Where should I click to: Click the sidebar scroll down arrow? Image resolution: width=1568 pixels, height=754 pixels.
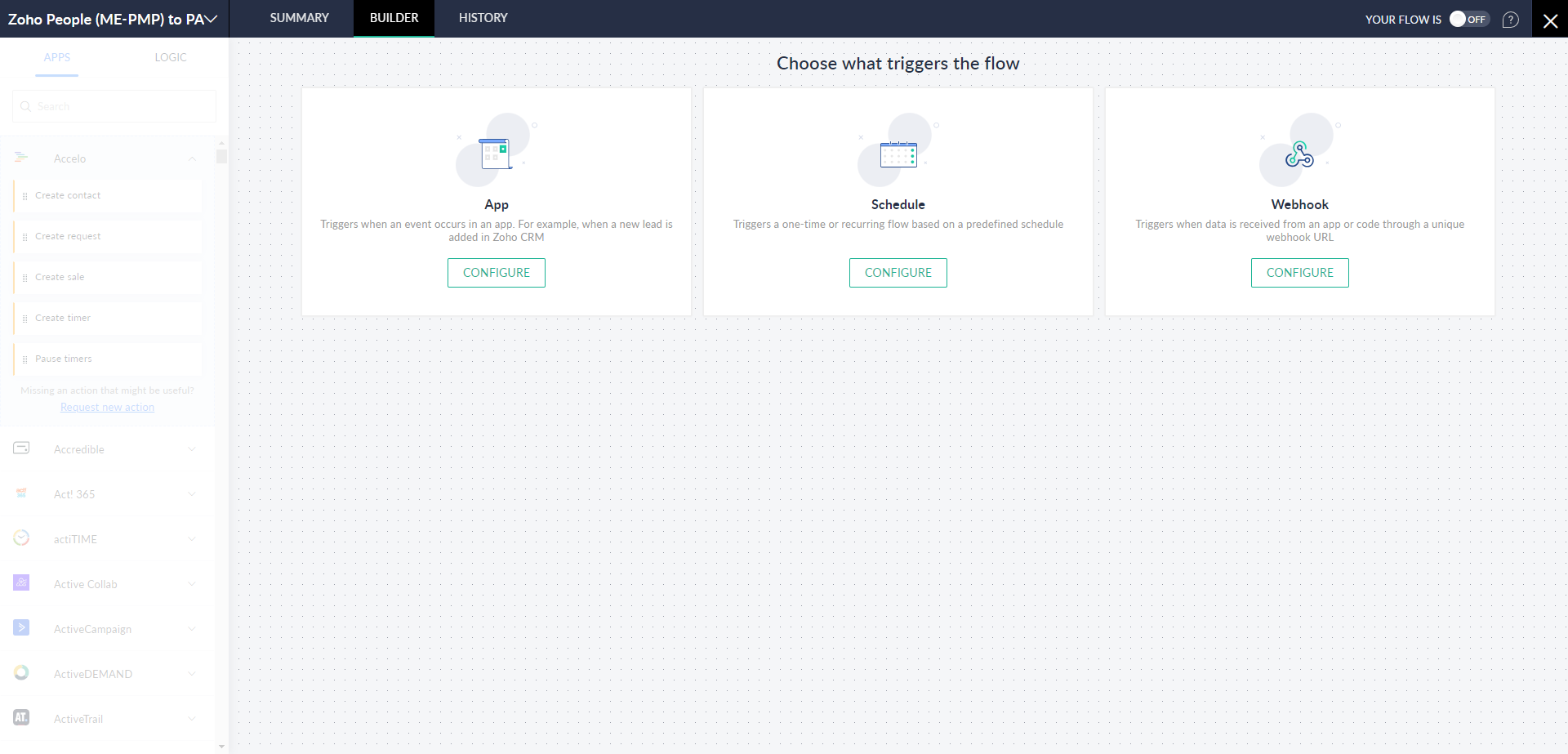[x=221, y=747]
